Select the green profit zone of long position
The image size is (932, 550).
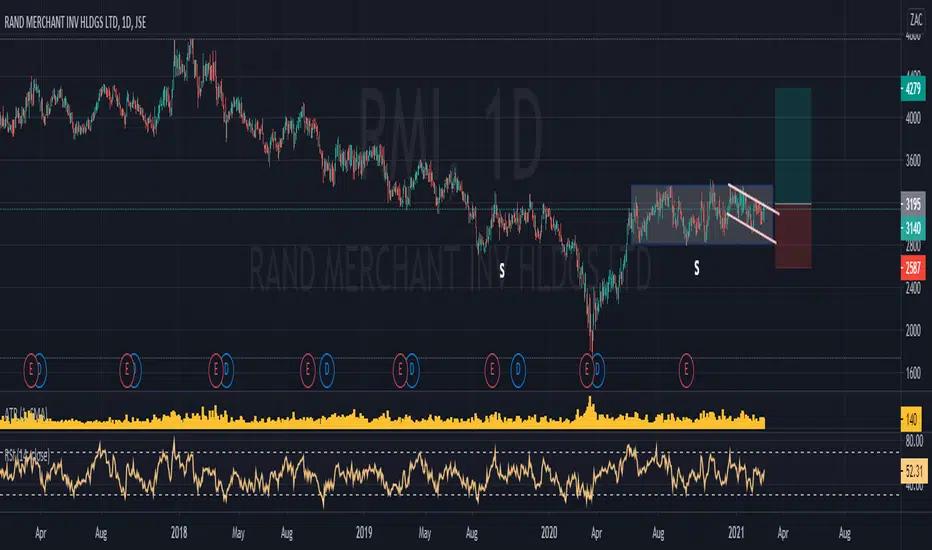pyautogui.click(x=793, y=146)
